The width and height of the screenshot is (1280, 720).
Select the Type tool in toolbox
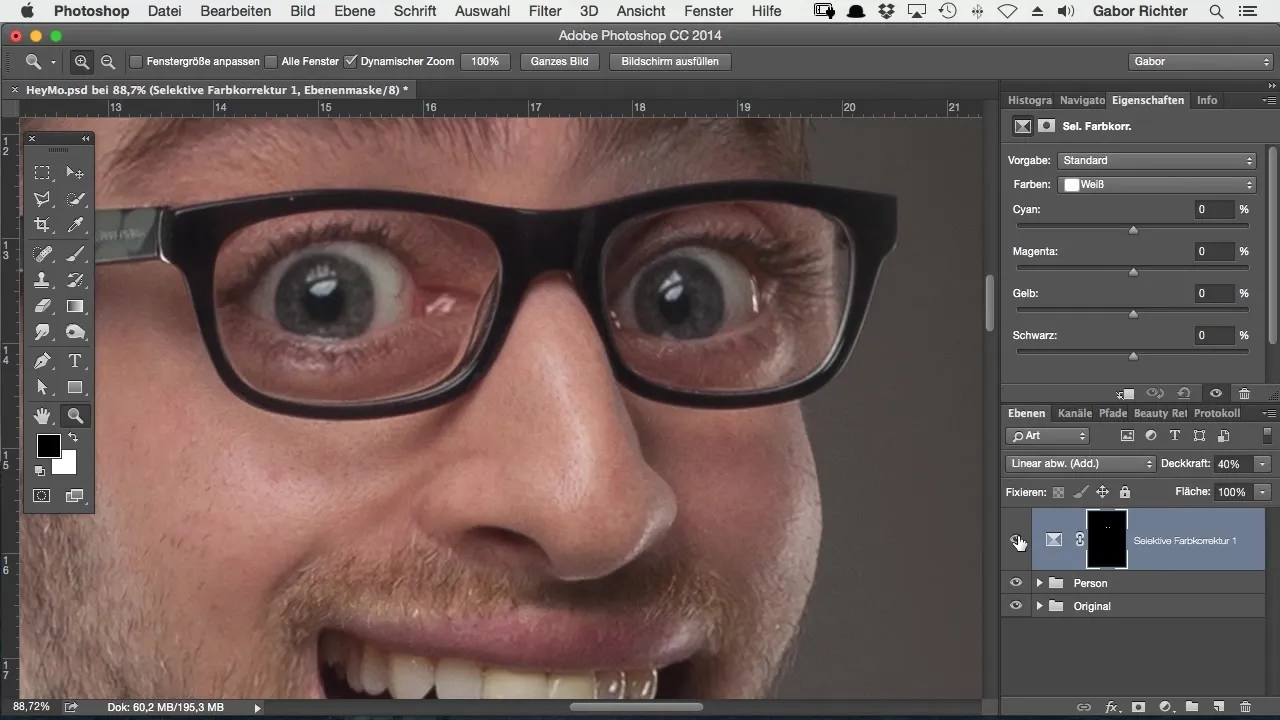click(75, 361)
